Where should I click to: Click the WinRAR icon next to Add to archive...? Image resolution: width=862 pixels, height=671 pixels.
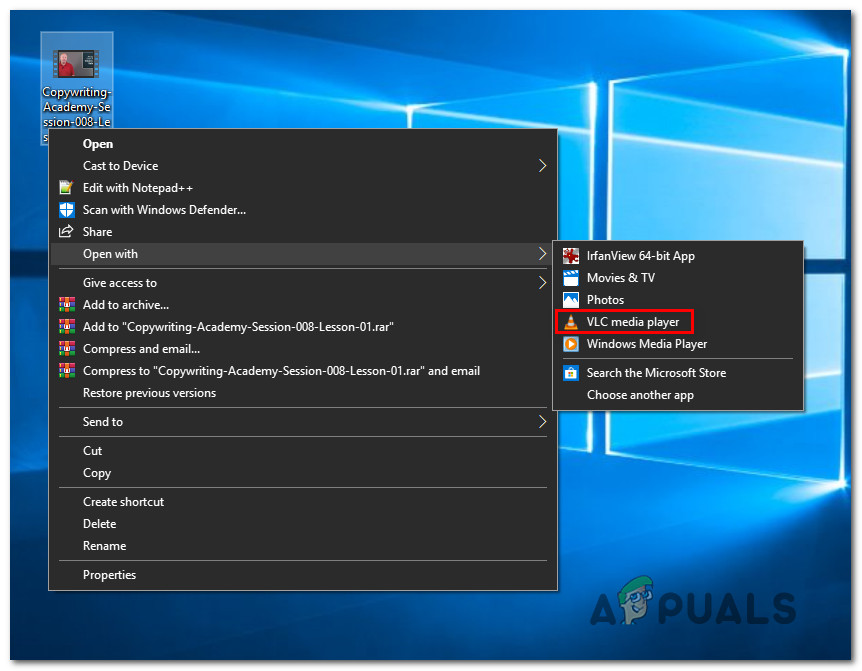(x=67, y=304)
